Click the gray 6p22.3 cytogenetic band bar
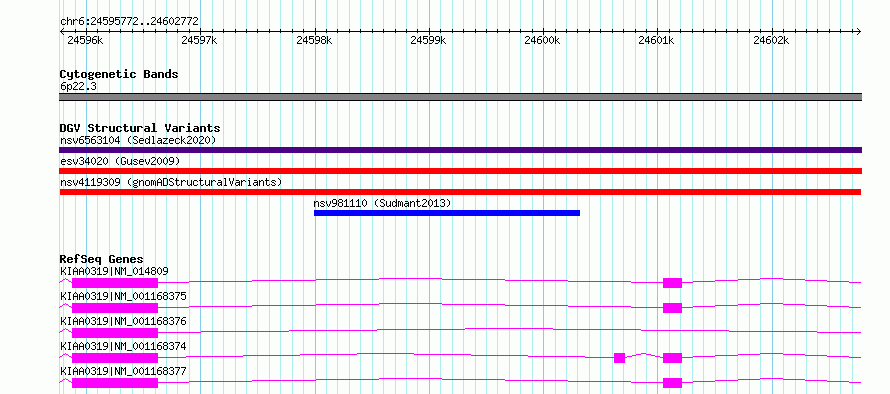Image resolution: width=890 pixels, height=394 pixels. [x=460, y=97]
